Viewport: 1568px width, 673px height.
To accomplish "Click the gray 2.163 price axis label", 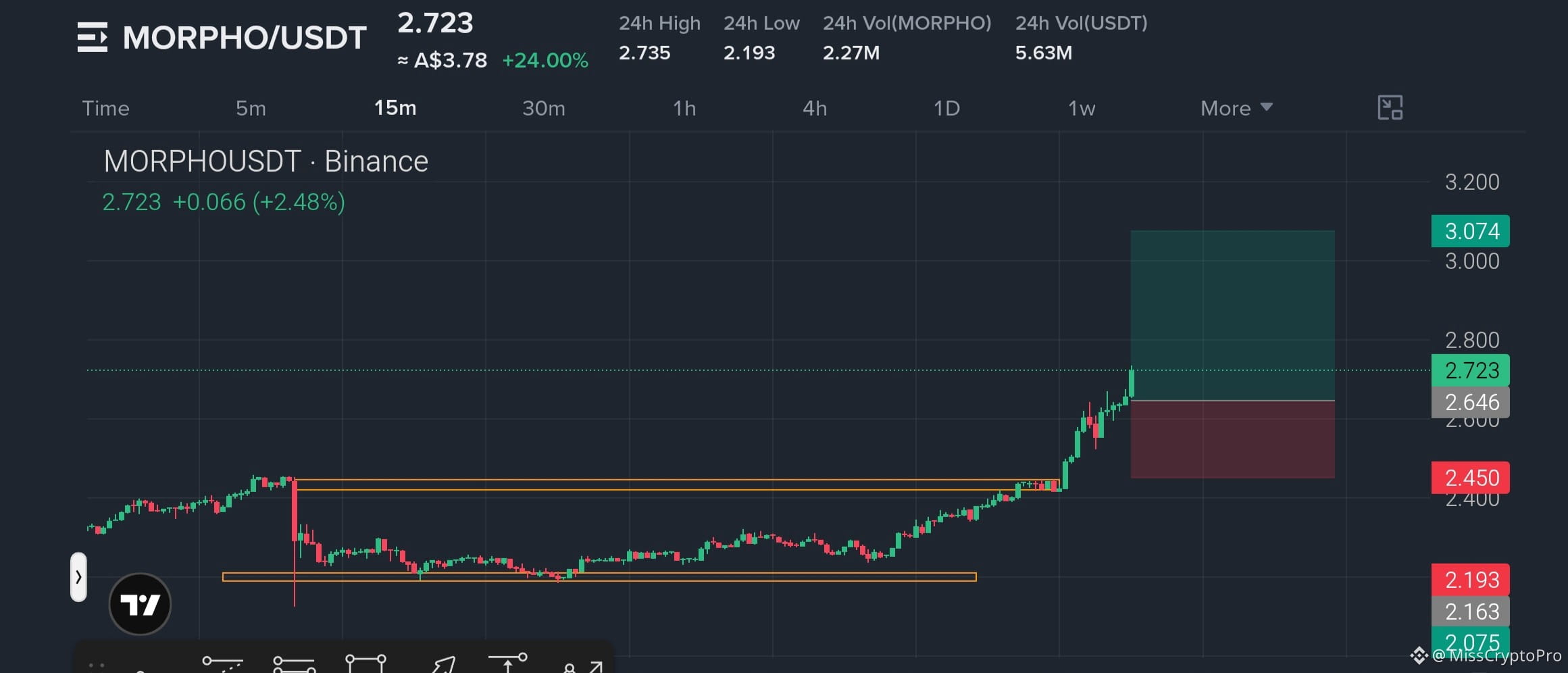I will [x=1470, y=612].
